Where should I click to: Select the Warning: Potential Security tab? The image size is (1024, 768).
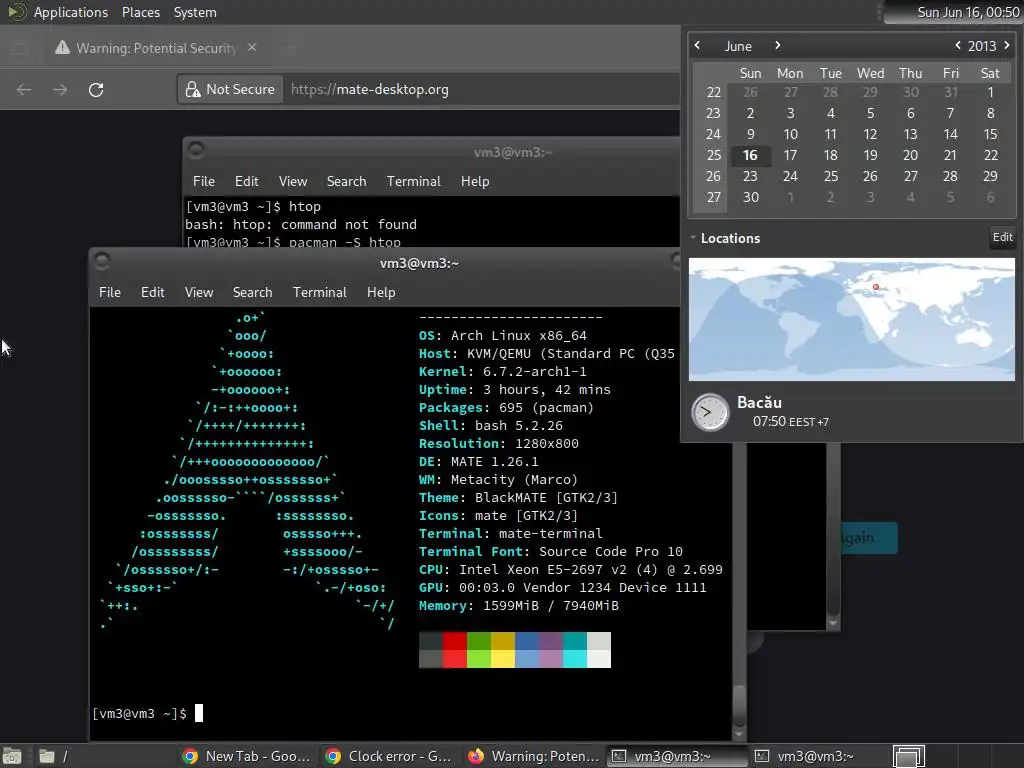click(x=155, y=48)
